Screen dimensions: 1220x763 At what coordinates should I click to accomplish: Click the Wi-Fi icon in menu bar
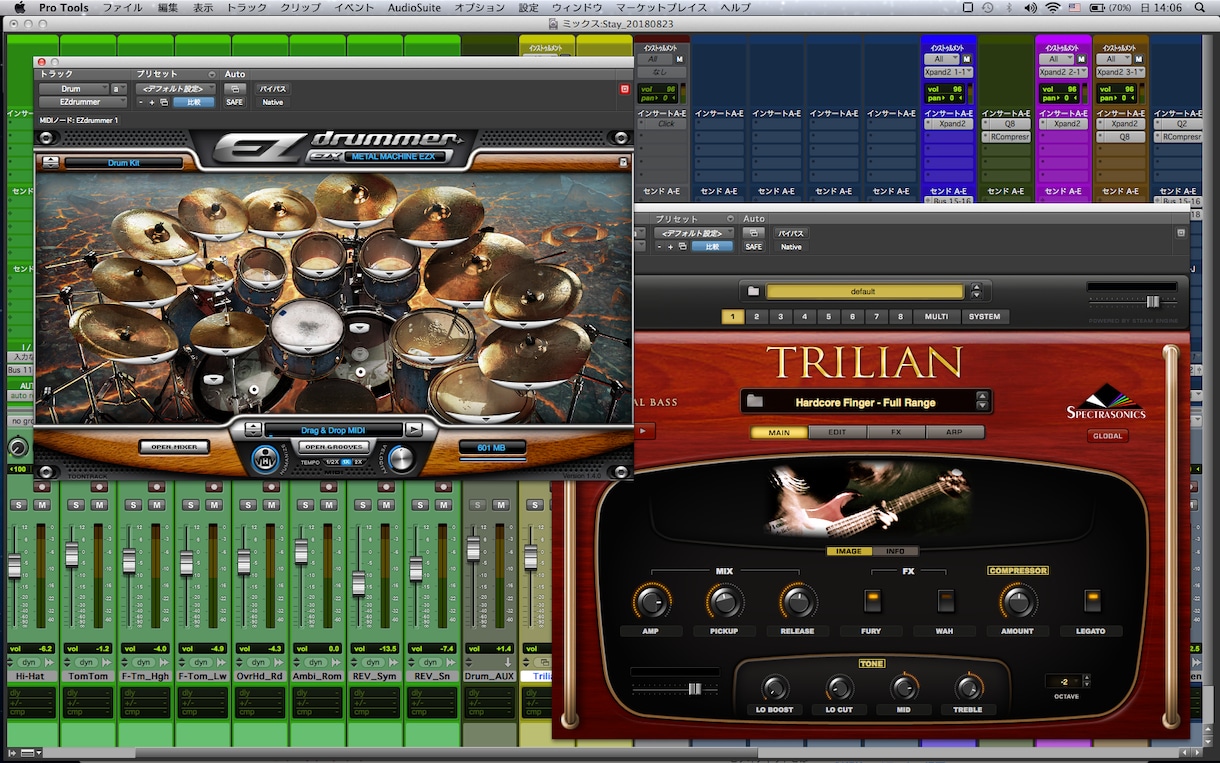(1052, 8)
